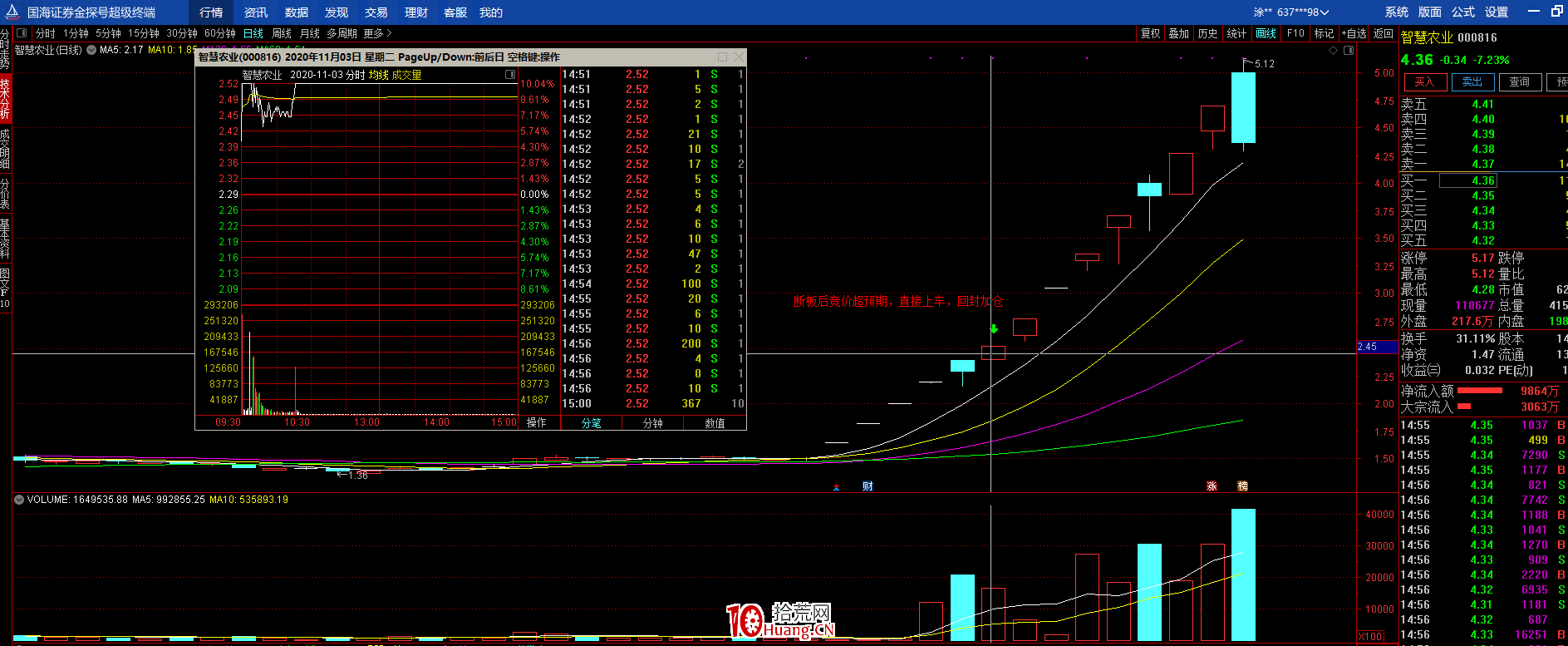This screenshot has height=646, width=1568.
Task: Open the 设置 menu
Action: (1497, 12)
